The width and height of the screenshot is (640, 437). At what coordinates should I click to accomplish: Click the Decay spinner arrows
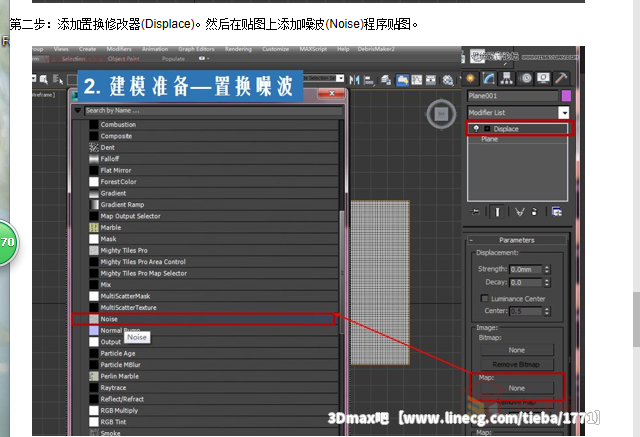coord(547,282)
